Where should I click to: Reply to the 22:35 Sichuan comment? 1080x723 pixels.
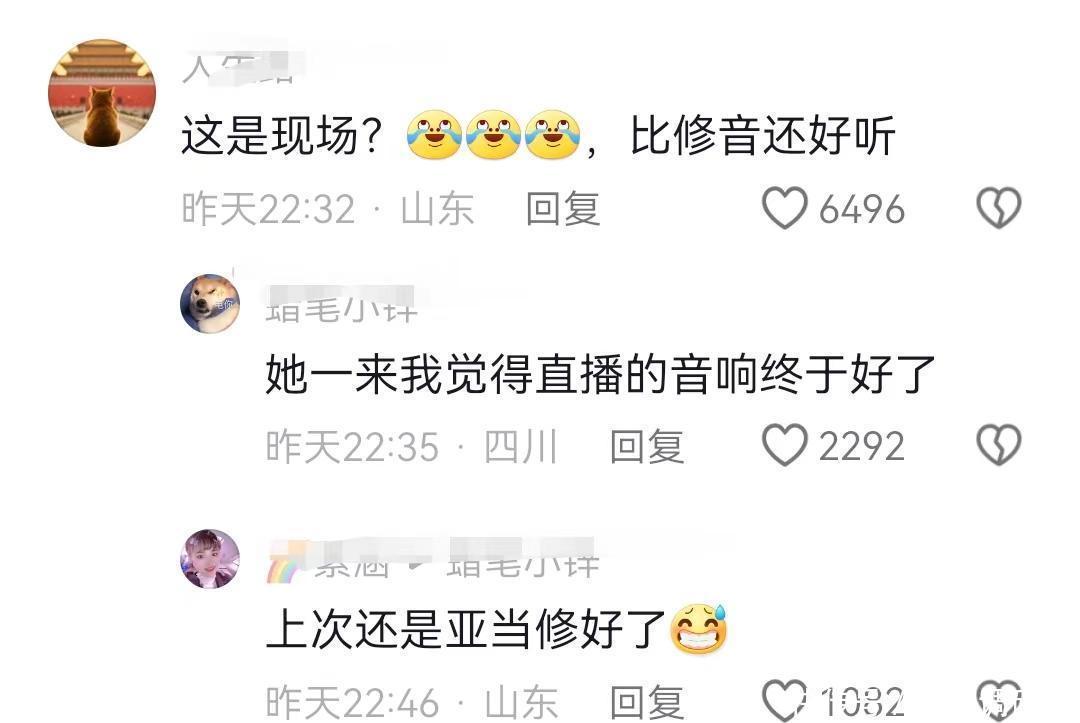647,446
